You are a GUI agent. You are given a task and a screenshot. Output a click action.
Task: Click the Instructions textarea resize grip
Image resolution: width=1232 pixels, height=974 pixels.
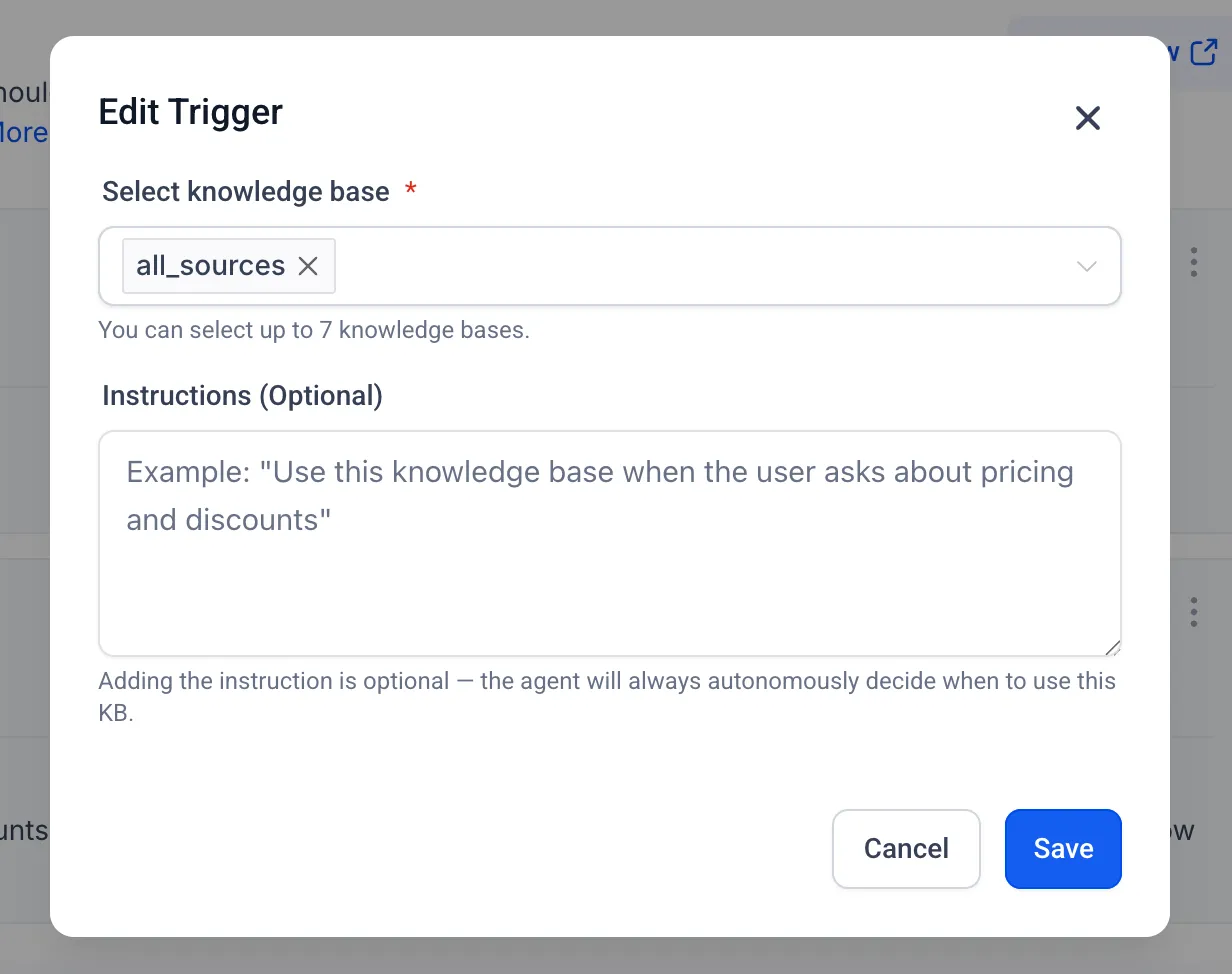point(1112,647)
